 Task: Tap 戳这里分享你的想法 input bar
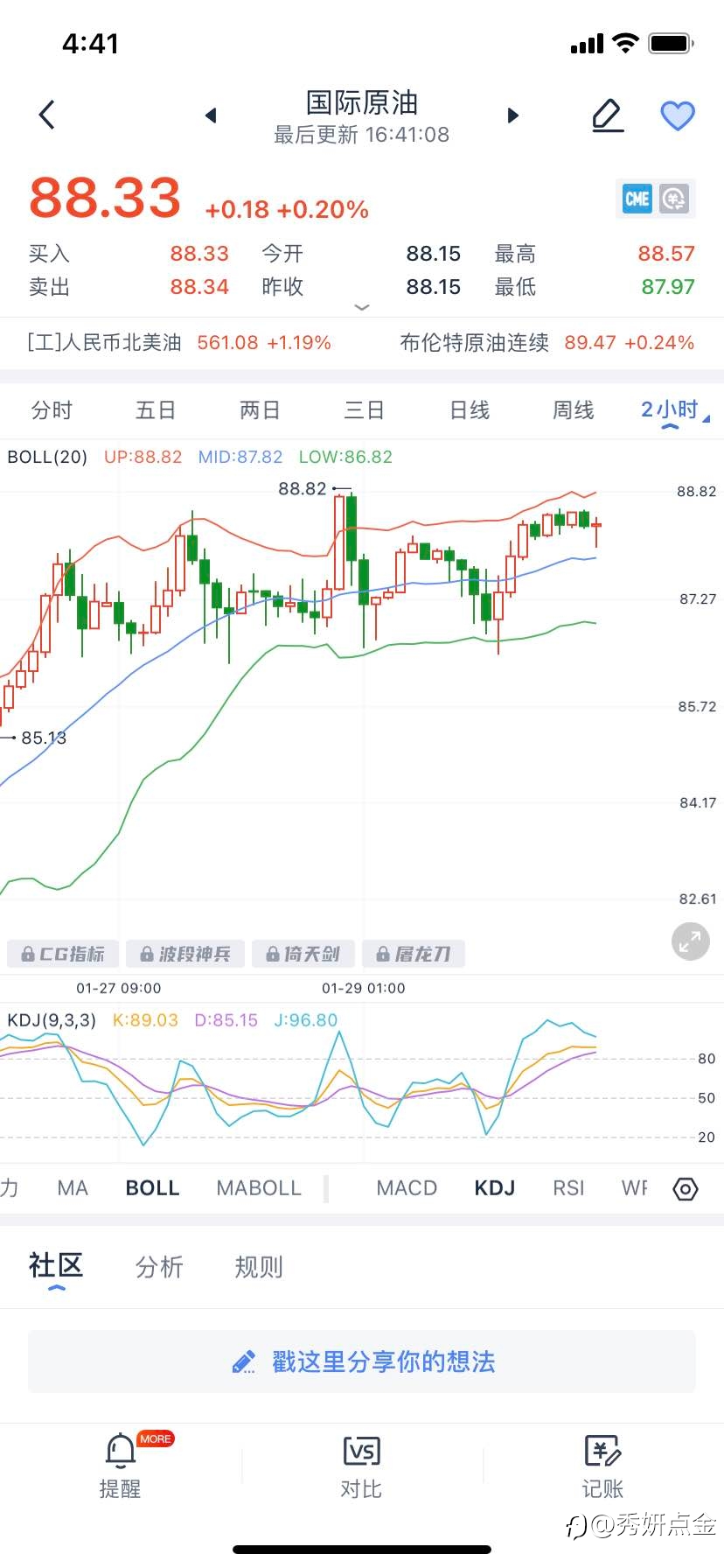(x=362, y=1361)
